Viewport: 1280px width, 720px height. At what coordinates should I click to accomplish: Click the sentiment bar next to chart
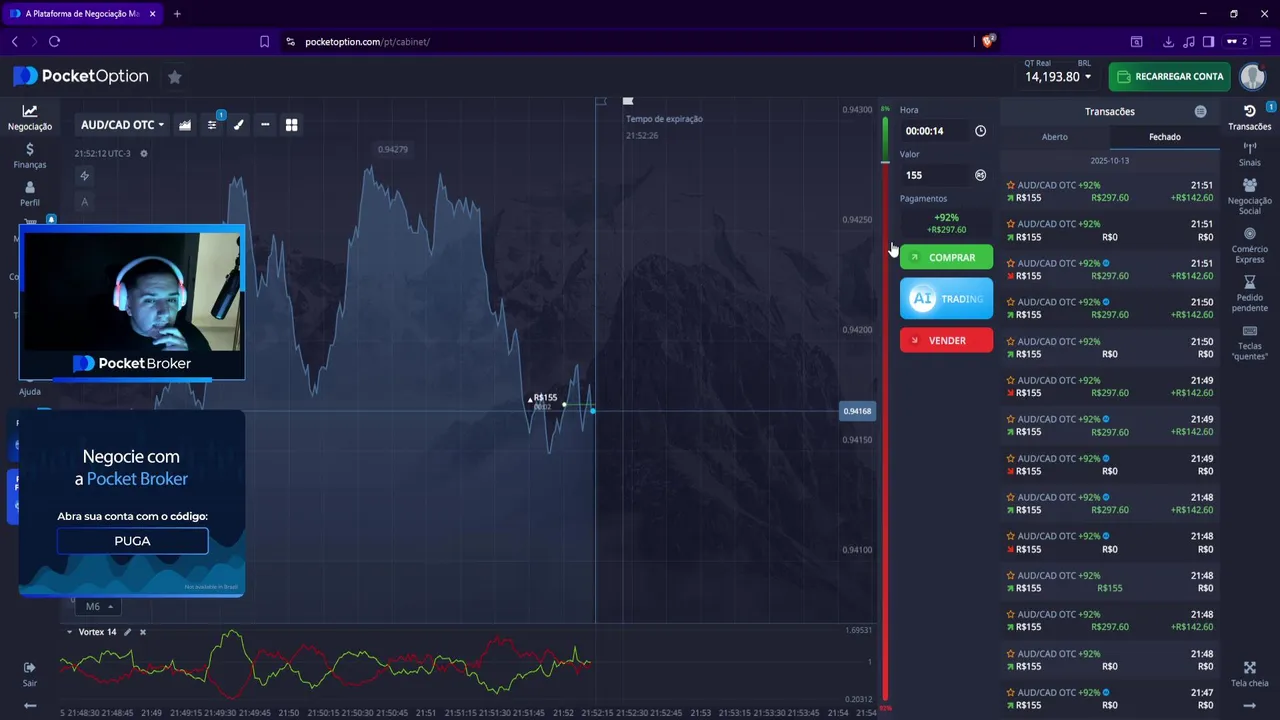coord(885,410)
